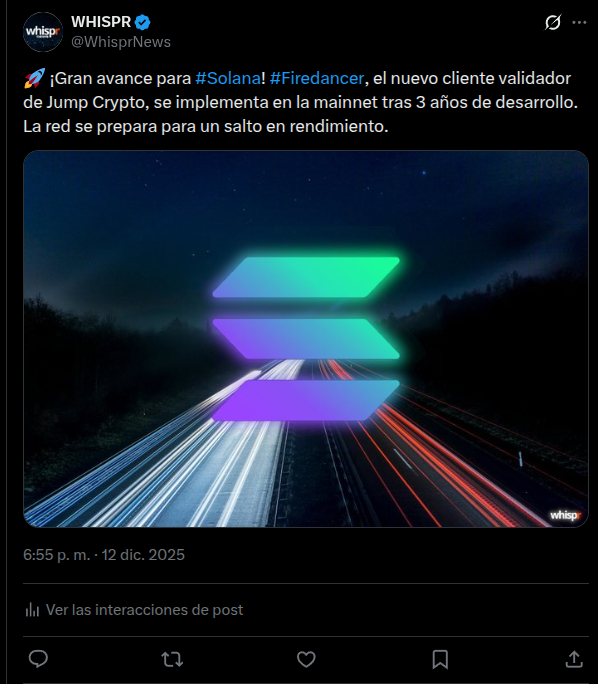Click the blue verified badge next to WHISPR
The width and height of the screenshot is (598, 684).
142,22
